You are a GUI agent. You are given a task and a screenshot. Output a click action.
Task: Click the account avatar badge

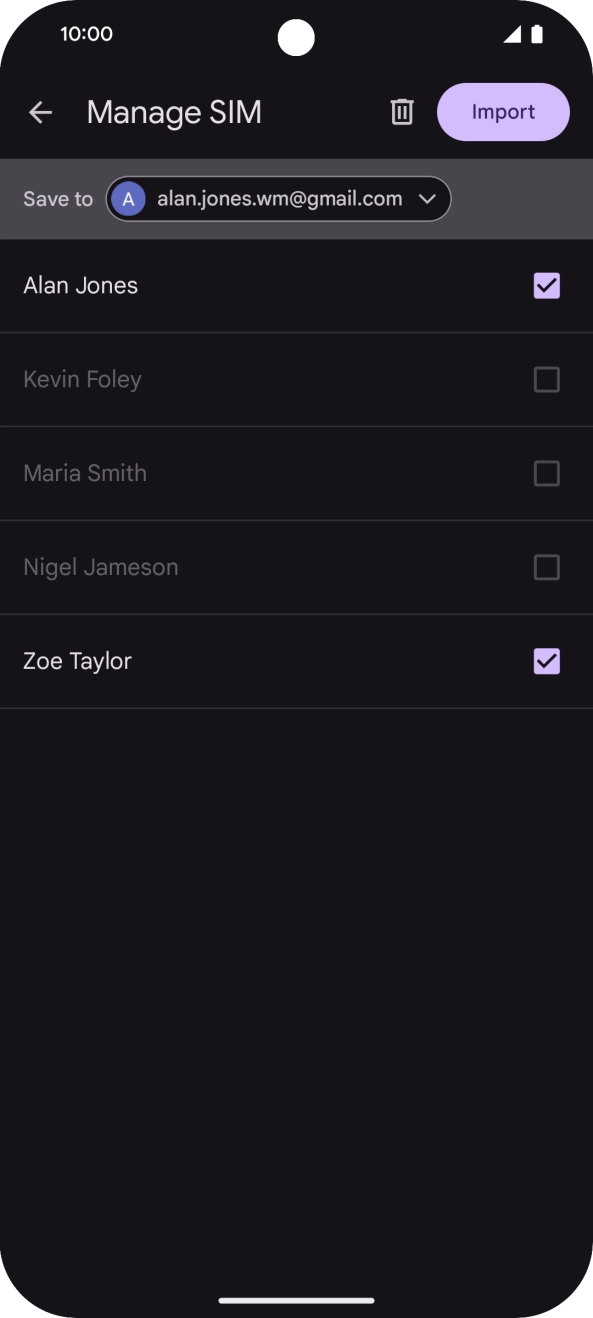pyautogui.click(x=128, y=199)
